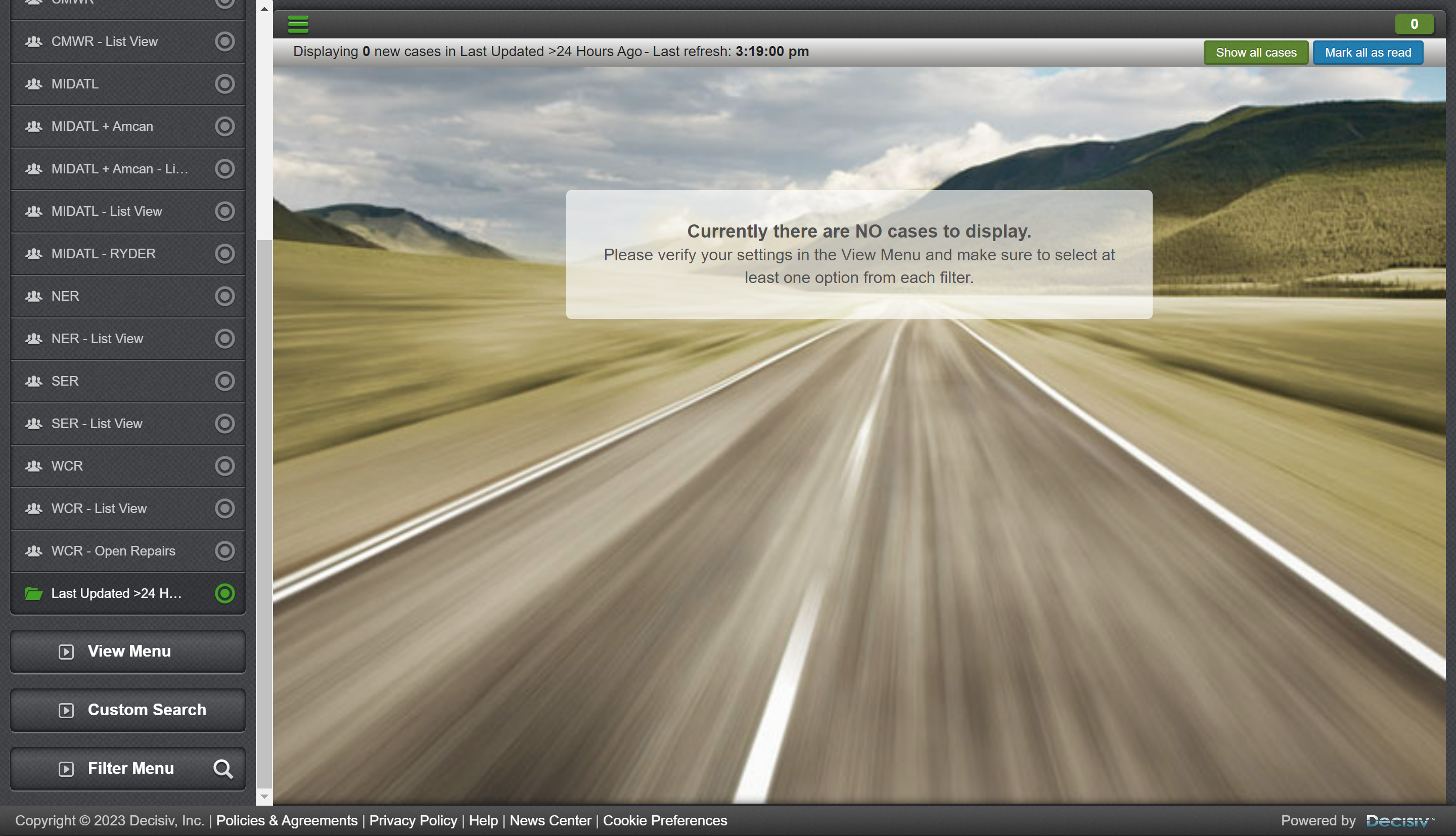1456x836 pixels.
Task: Open the Last Updated >24 H… view
Action: click(128, 594)
